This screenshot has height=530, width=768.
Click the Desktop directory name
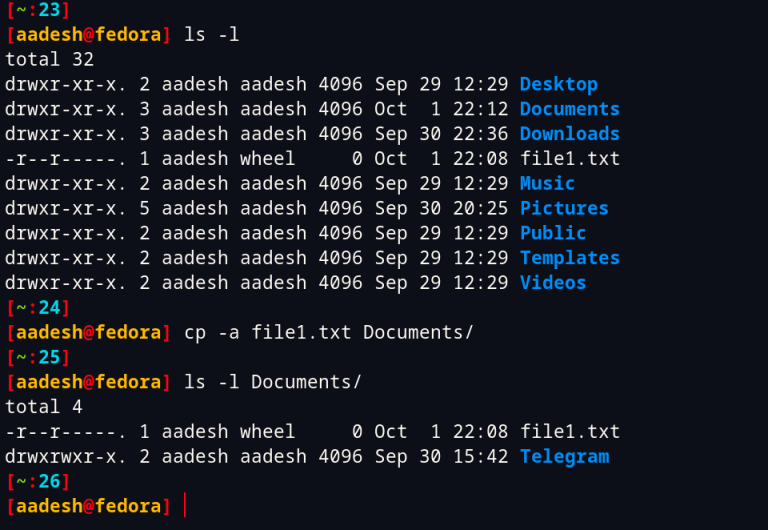coord(558,84)
